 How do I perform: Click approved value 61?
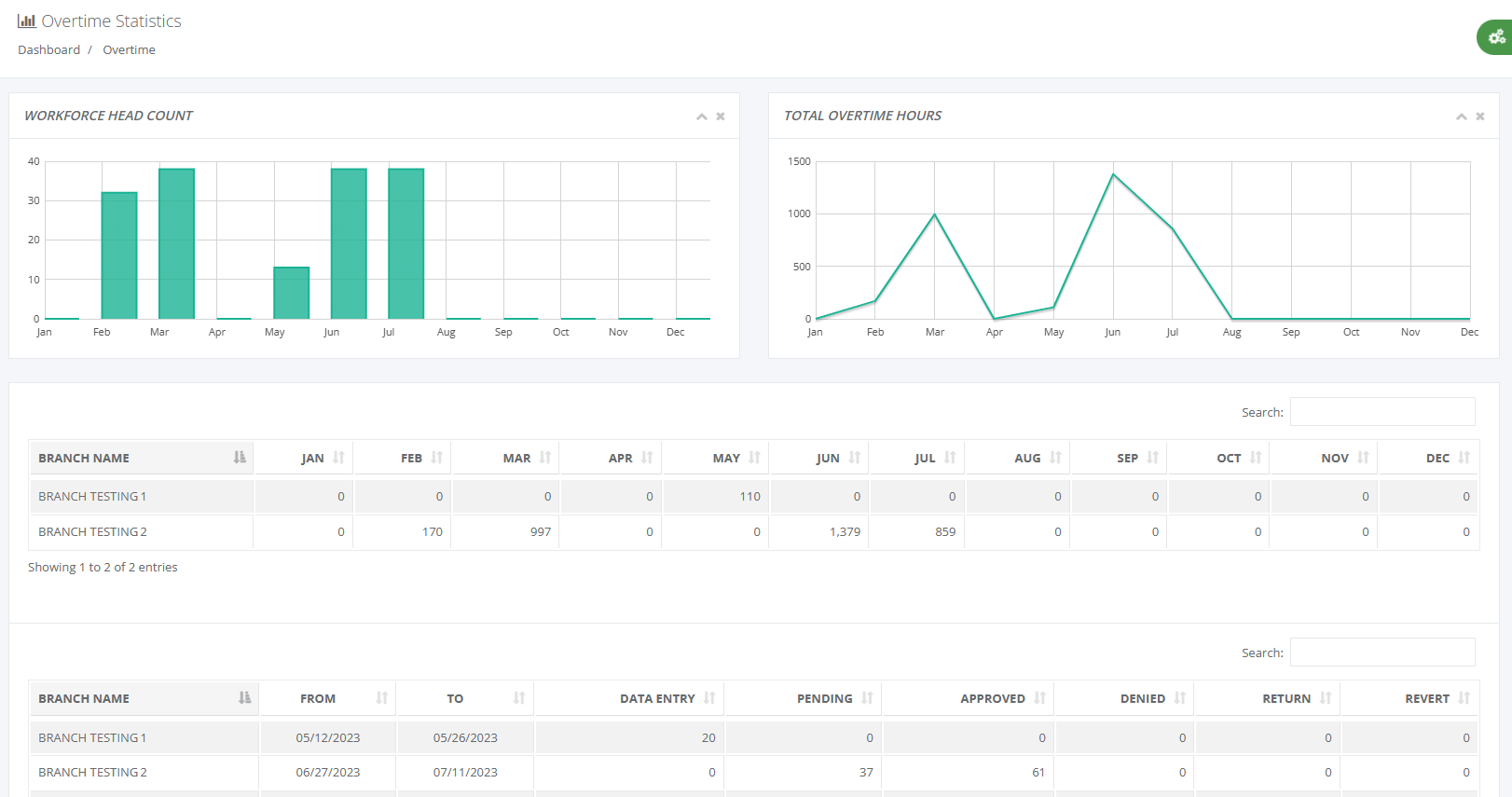pyautogui.click(x=1038, y=773)
